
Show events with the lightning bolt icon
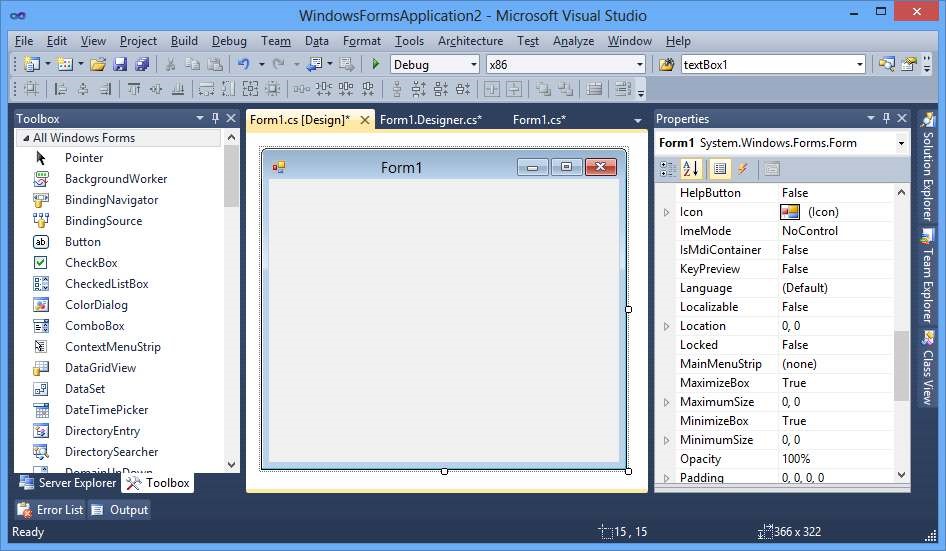pos(743,168)
